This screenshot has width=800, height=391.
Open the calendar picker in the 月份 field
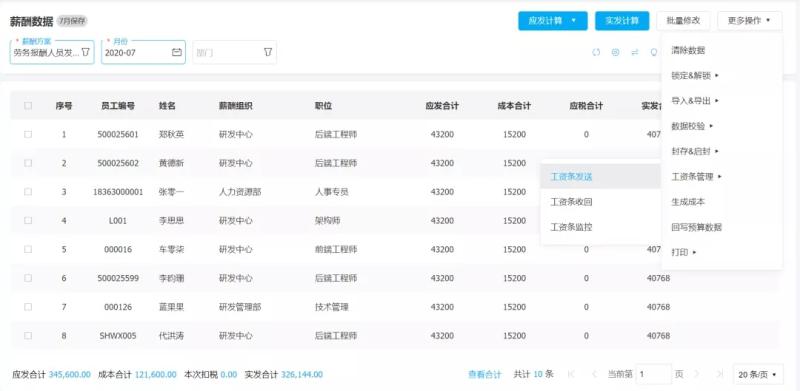click(177, 52)
